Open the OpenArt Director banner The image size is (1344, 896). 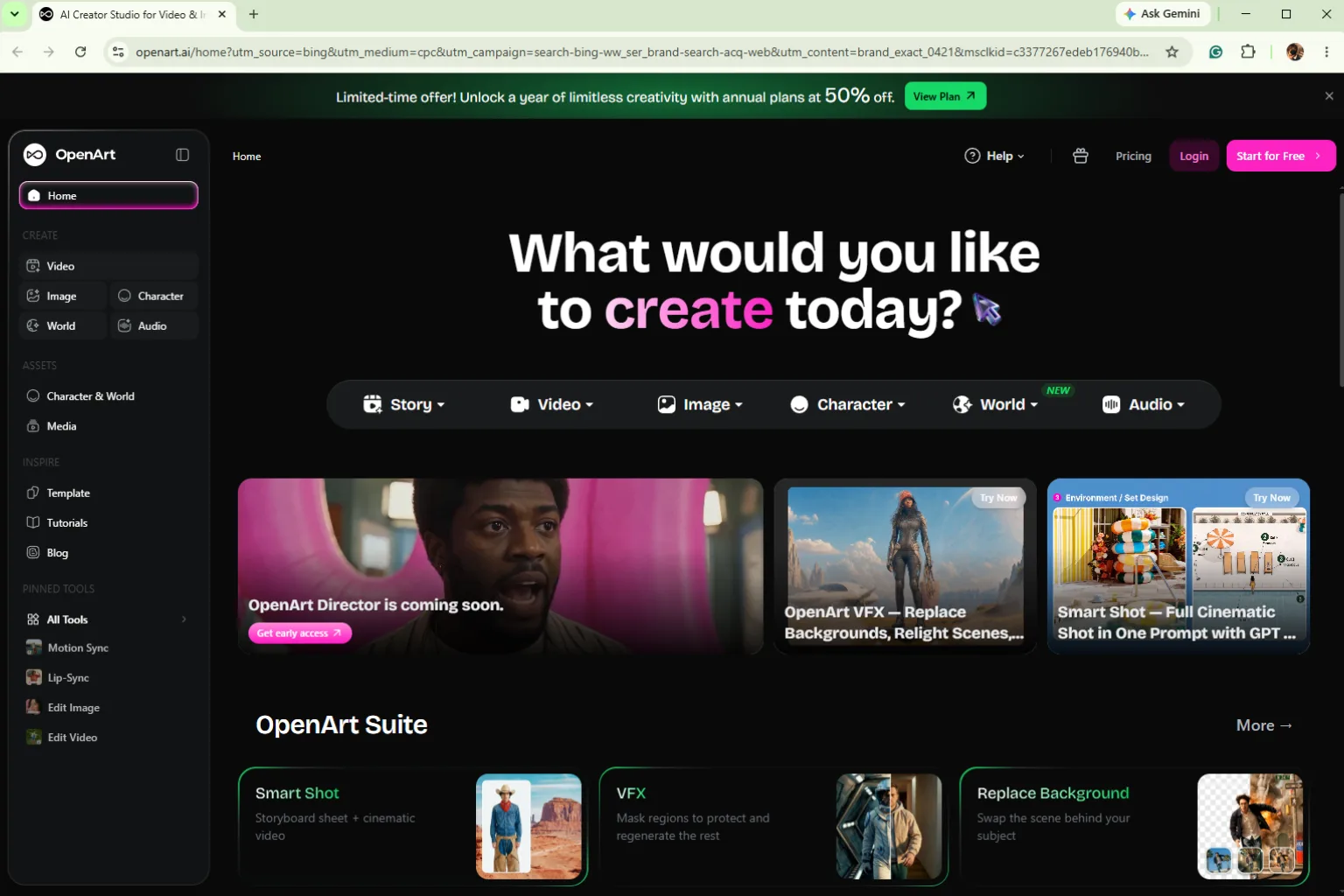coord(500,566)
